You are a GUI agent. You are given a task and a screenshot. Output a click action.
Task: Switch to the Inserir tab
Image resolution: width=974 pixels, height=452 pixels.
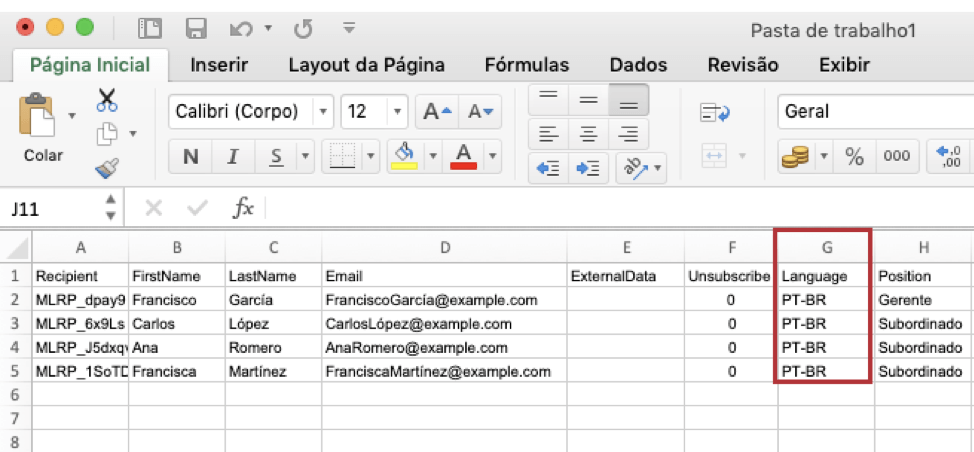click(219, 65)
